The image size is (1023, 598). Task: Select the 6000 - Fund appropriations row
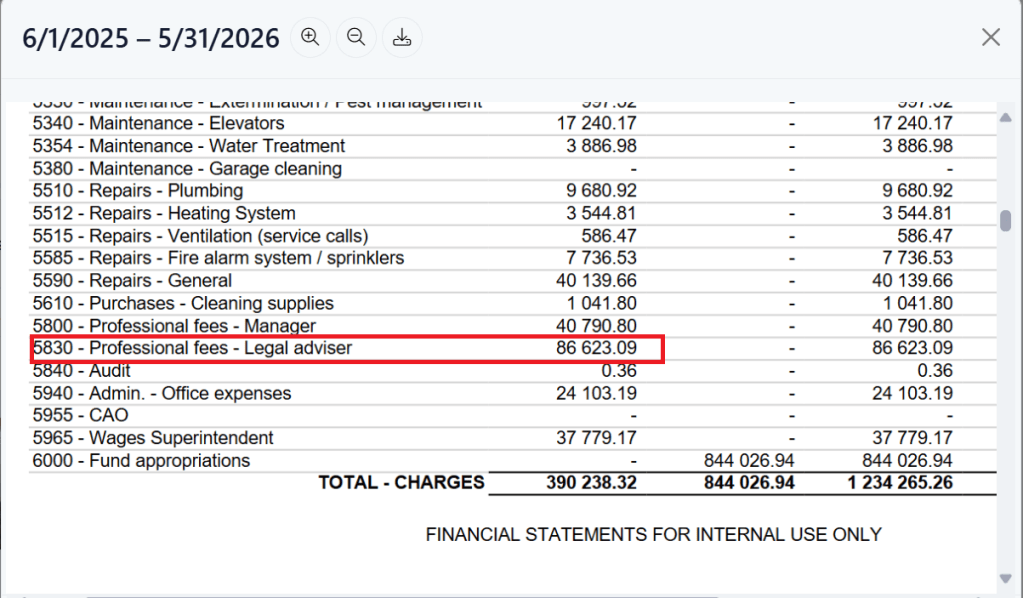coord(141,461)
